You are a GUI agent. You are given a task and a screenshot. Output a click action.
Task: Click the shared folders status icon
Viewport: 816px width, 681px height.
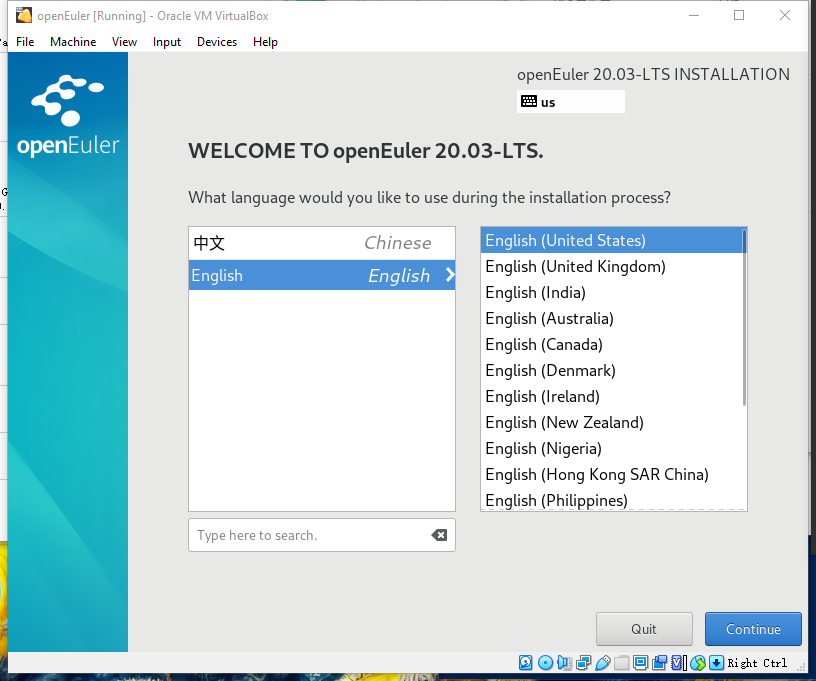(621, 662)
